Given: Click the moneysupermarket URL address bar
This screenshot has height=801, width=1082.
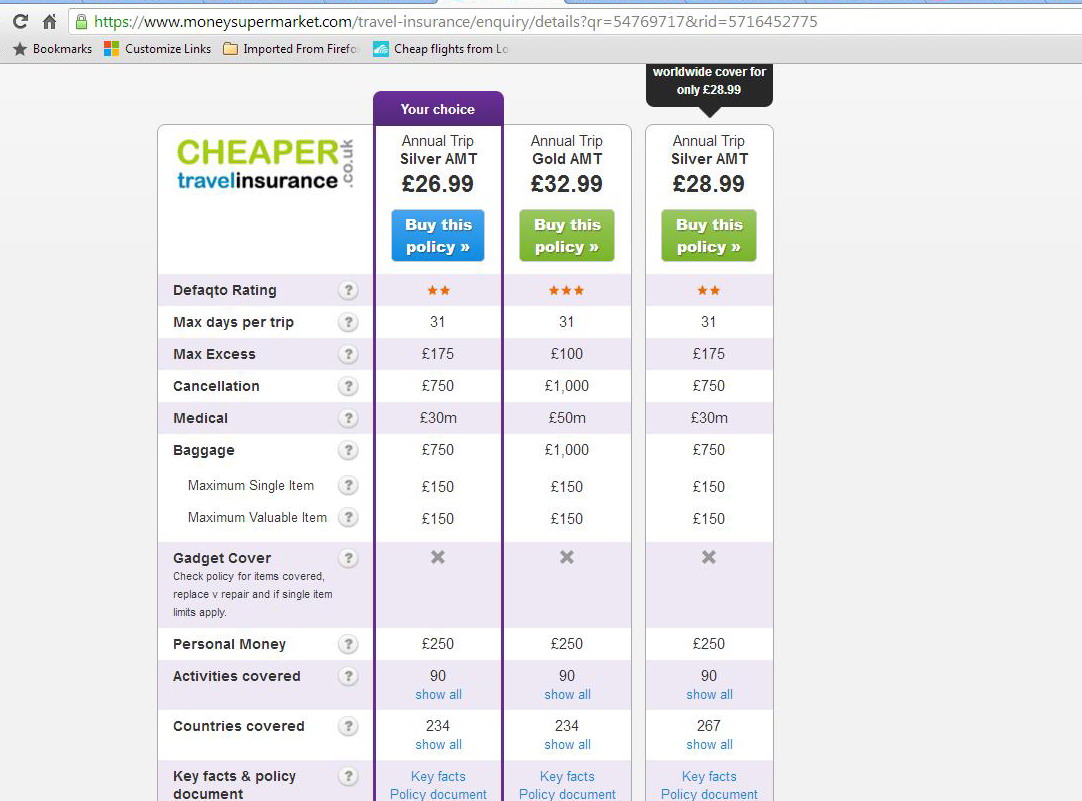Looking at the screenshot, I should tap(575, 21).
